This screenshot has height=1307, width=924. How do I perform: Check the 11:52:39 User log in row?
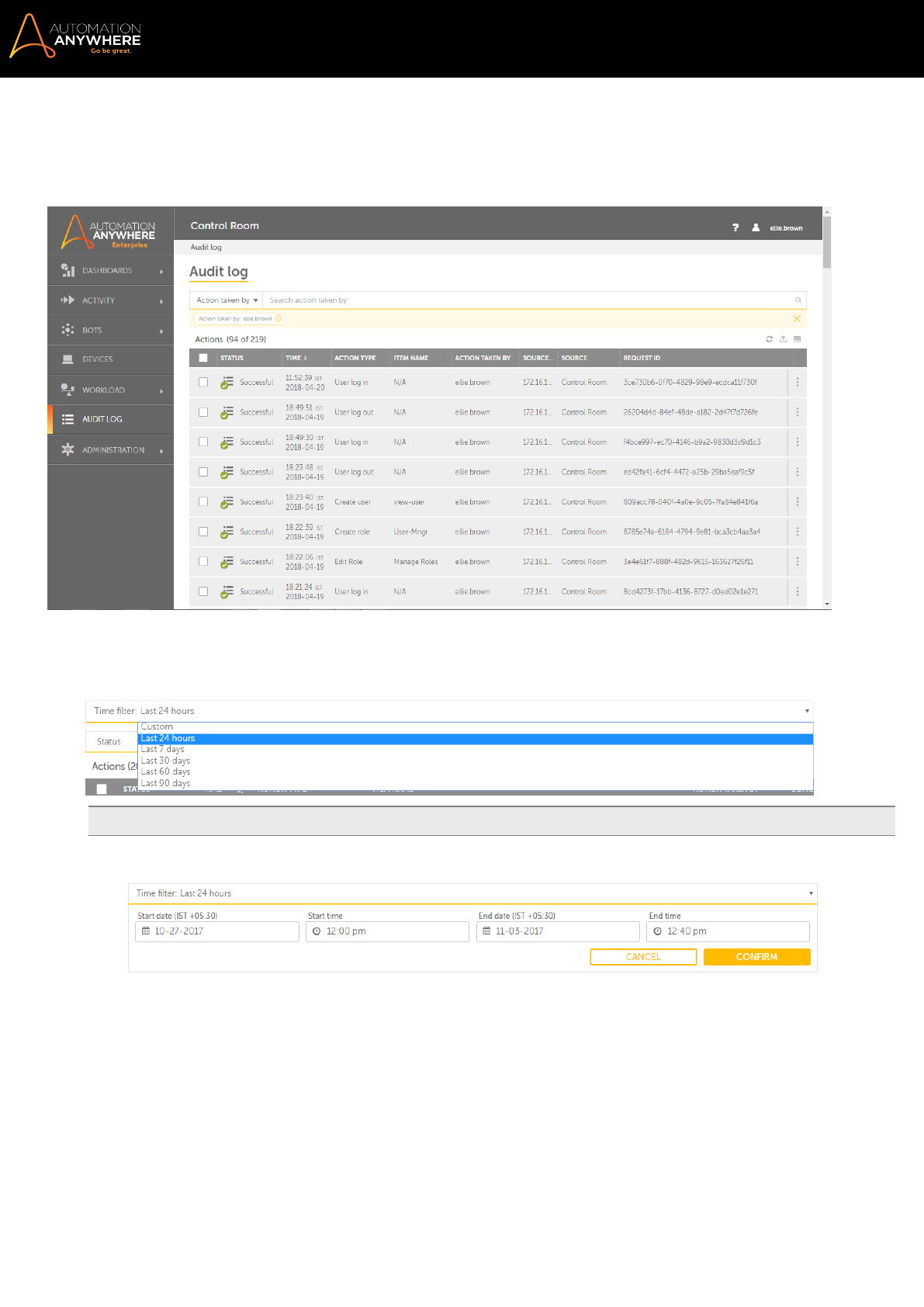pos(203,382)
